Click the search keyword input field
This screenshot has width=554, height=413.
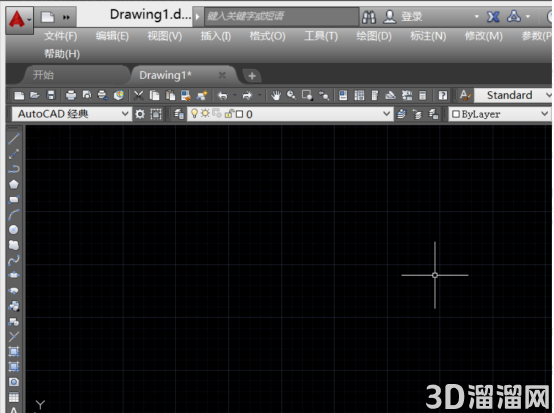pos(282,16)
